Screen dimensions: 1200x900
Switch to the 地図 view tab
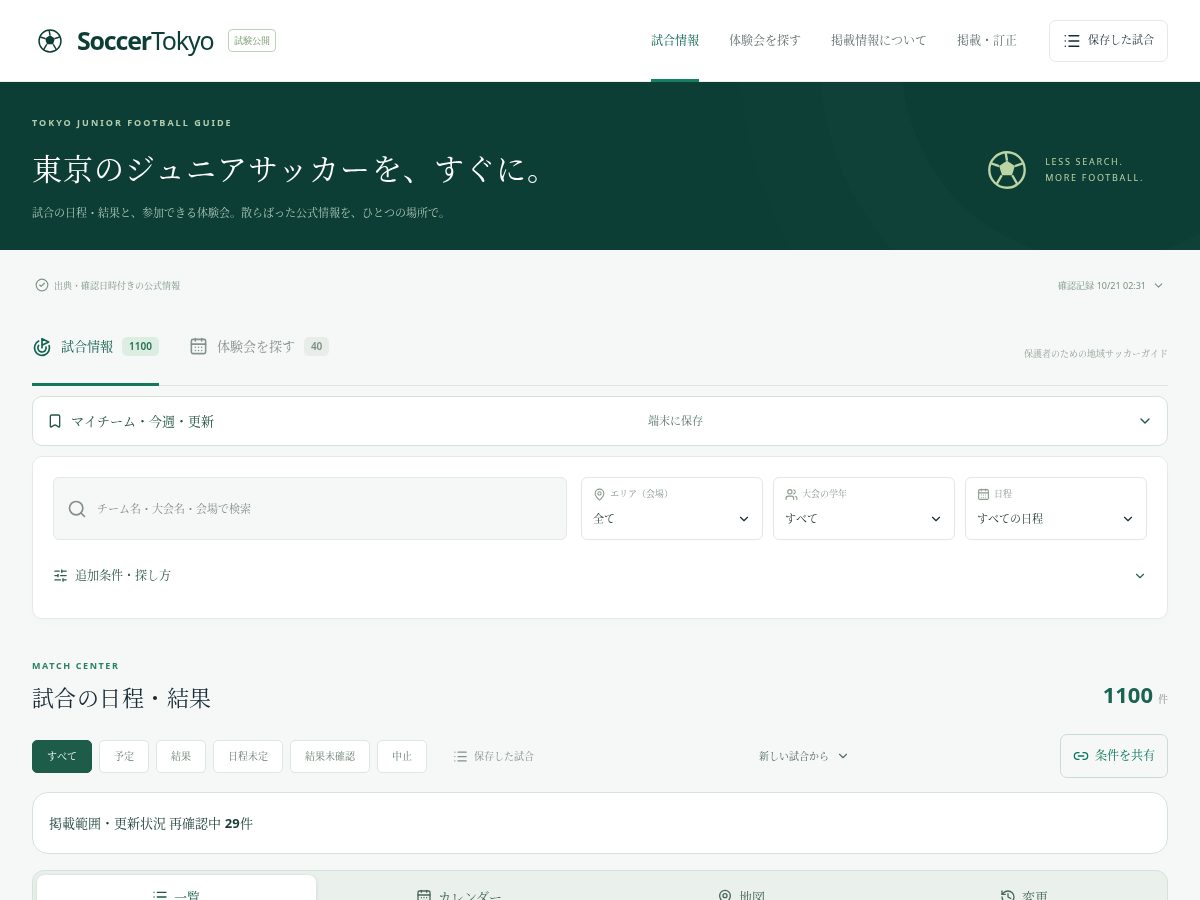pyautogui.click(x=741, y=888)
